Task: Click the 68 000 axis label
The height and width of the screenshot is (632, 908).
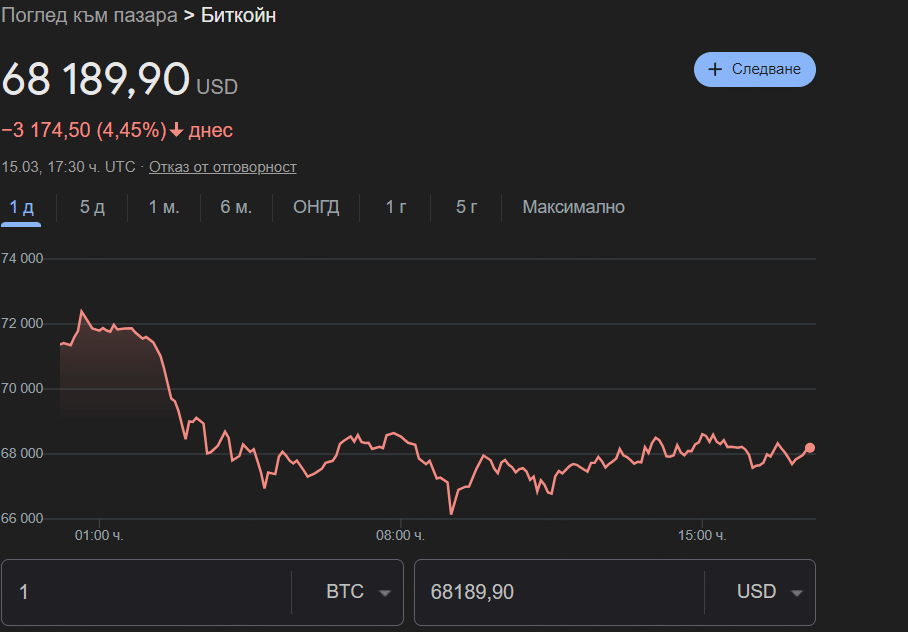Action: coord(22,454)
